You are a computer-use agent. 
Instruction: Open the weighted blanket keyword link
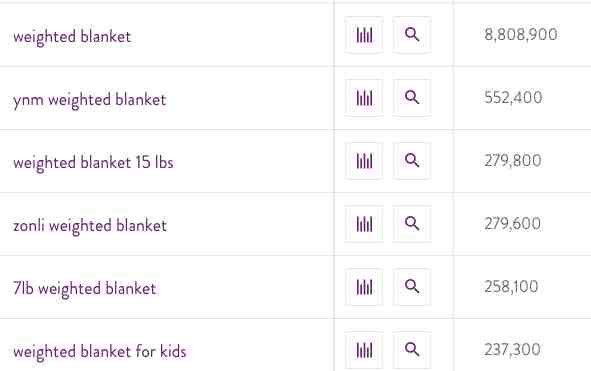coord(72,37)
